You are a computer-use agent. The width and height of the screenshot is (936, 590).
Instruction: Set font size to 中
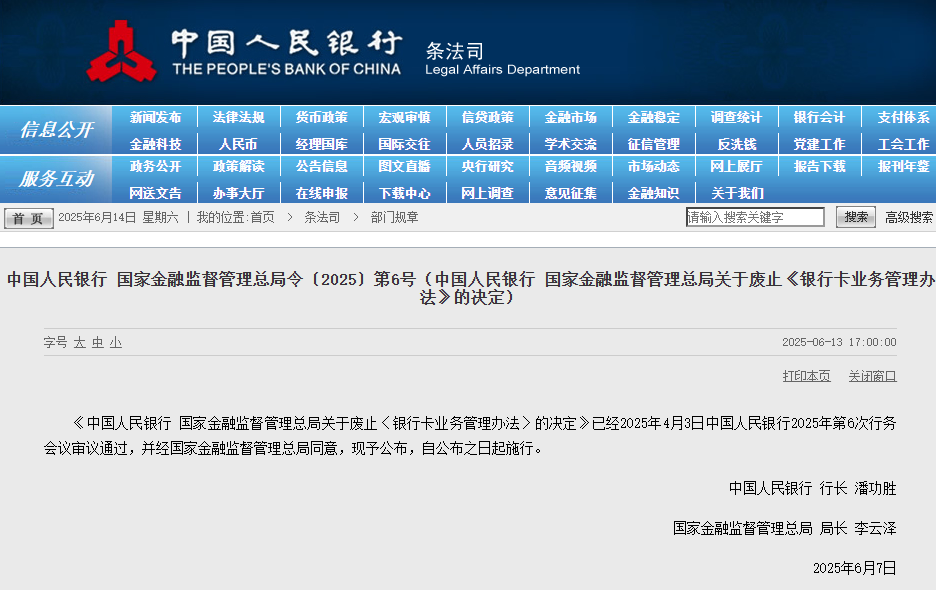pos(98,342)
